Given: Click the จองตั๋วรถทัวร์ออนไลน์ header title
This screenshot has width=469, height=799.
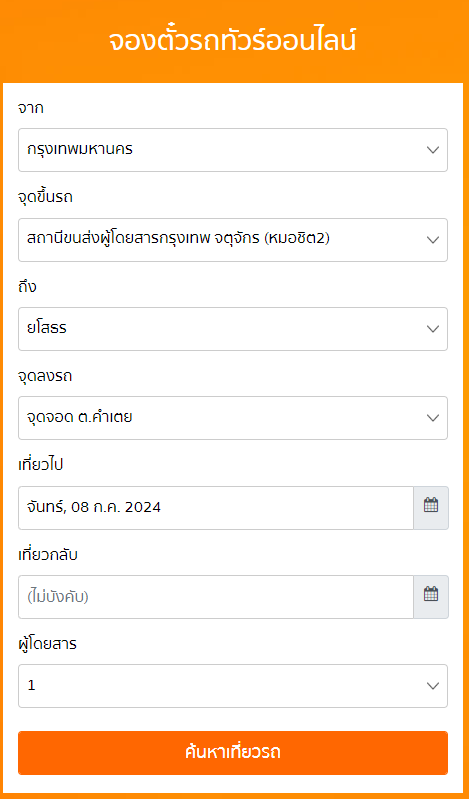Looking at the screenshot, I should (232, 41).
